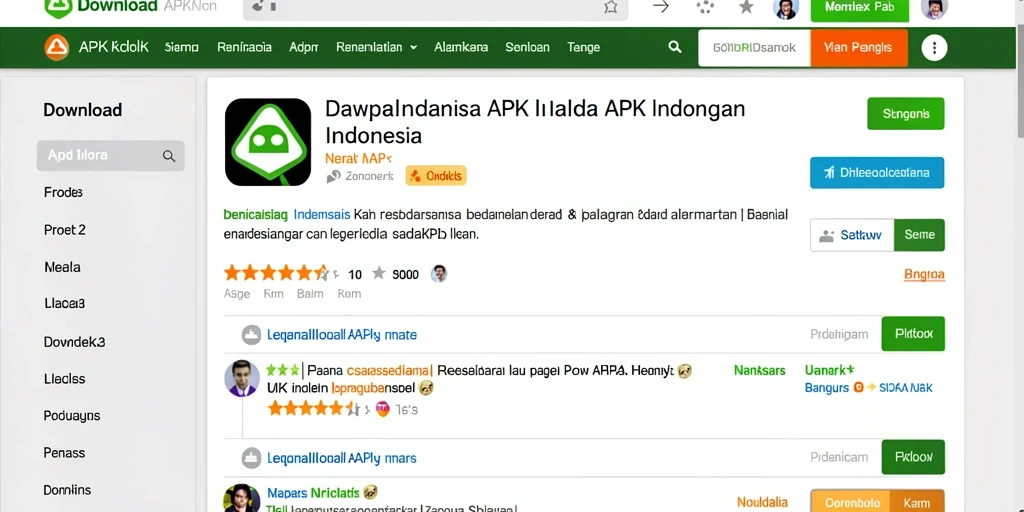Click the green Download shield logo
The width and height of the screenshot is (1024, 512).
click(59, 7)
